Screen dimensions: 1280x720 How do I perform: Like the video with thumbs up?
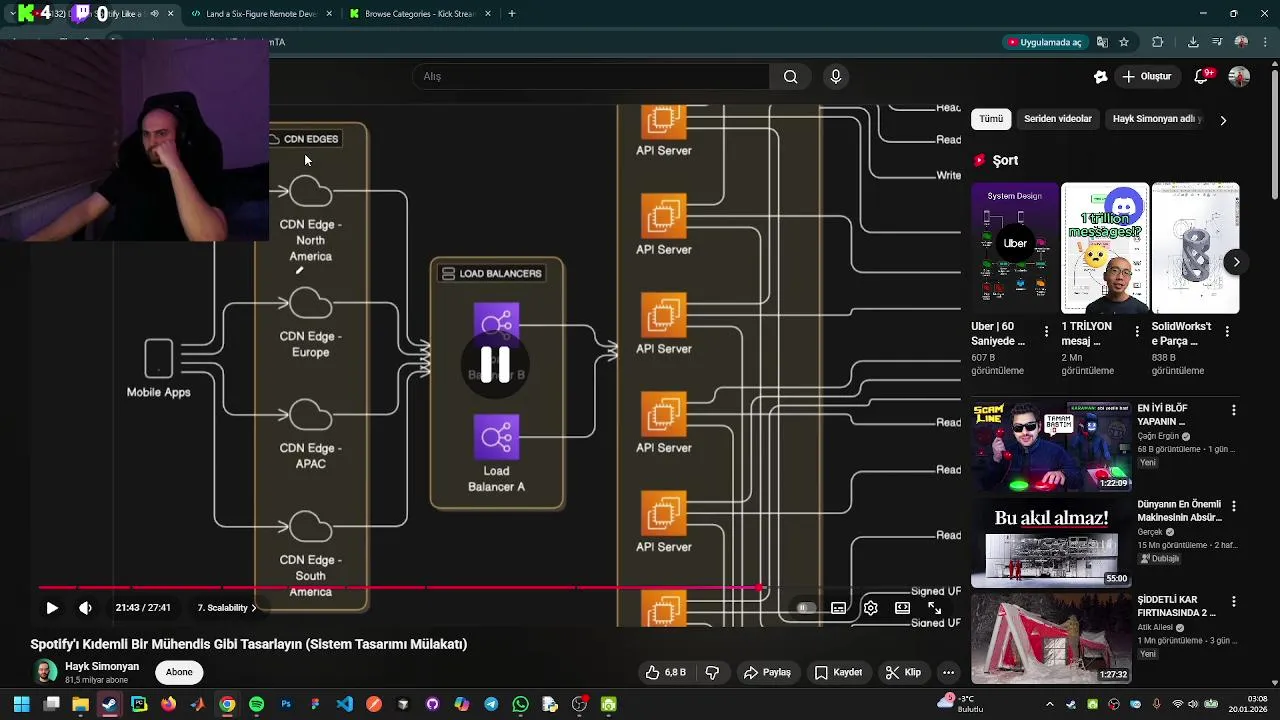click(x=665, y=673)
